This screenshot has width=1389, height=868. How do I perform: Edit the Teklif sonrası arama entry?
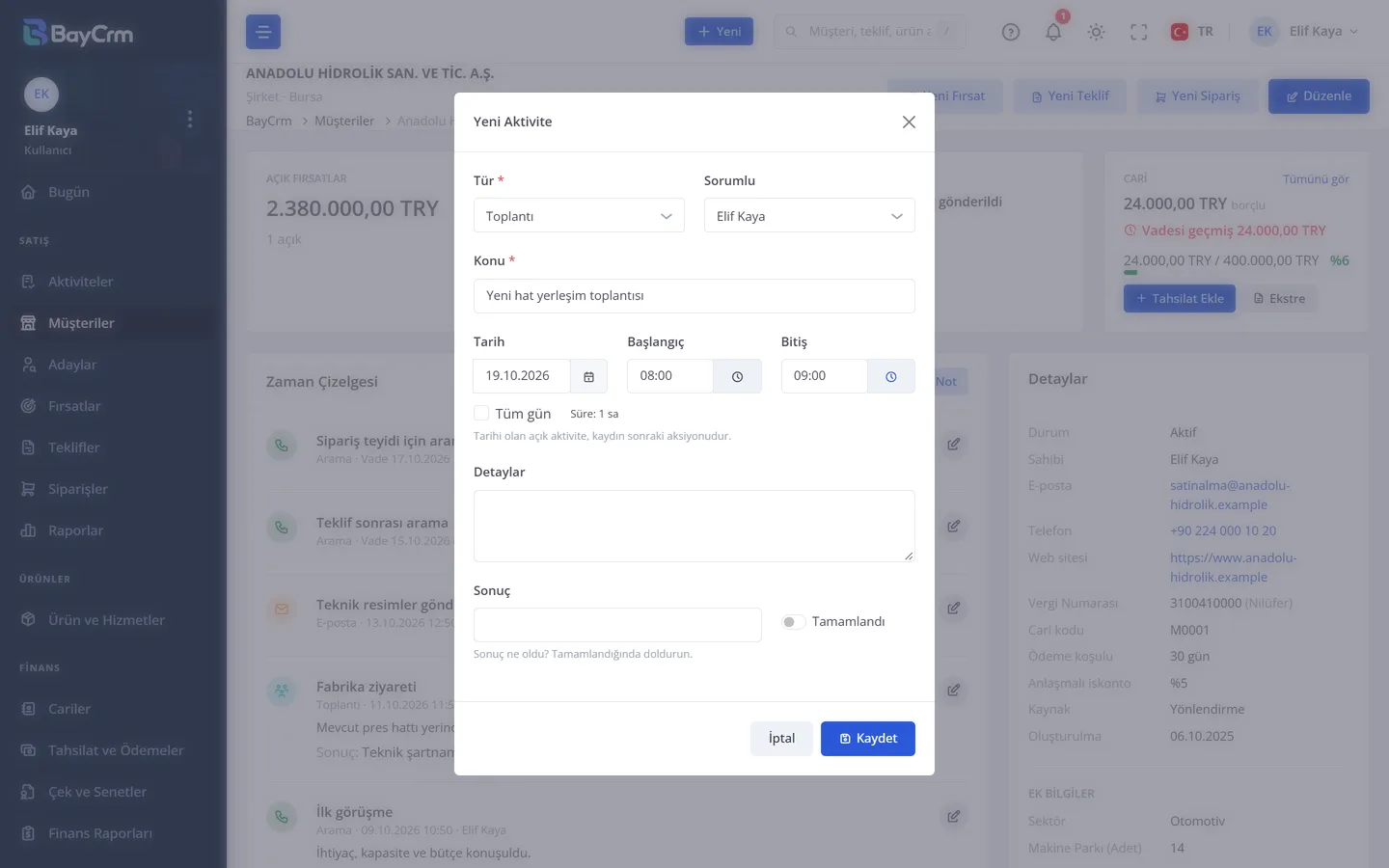coord(953,526)
